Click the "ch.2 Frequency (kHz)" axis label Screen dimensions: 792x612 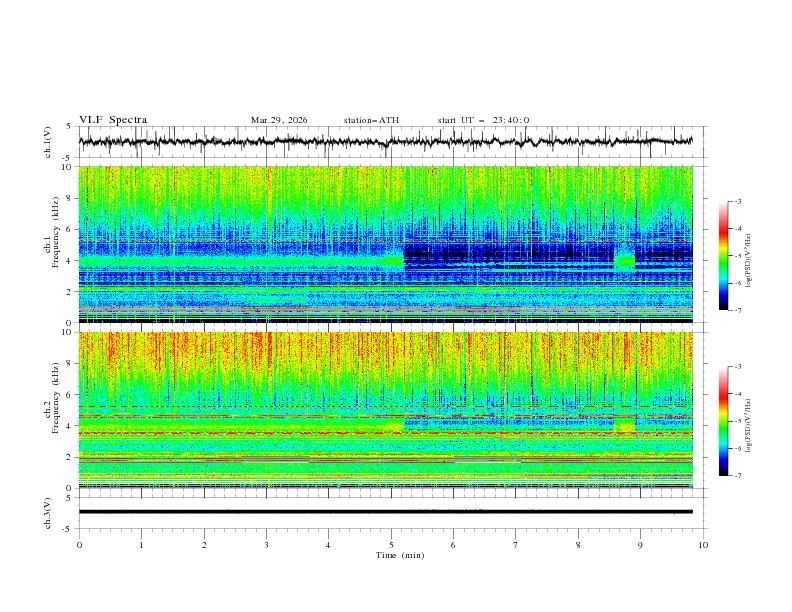52,397
